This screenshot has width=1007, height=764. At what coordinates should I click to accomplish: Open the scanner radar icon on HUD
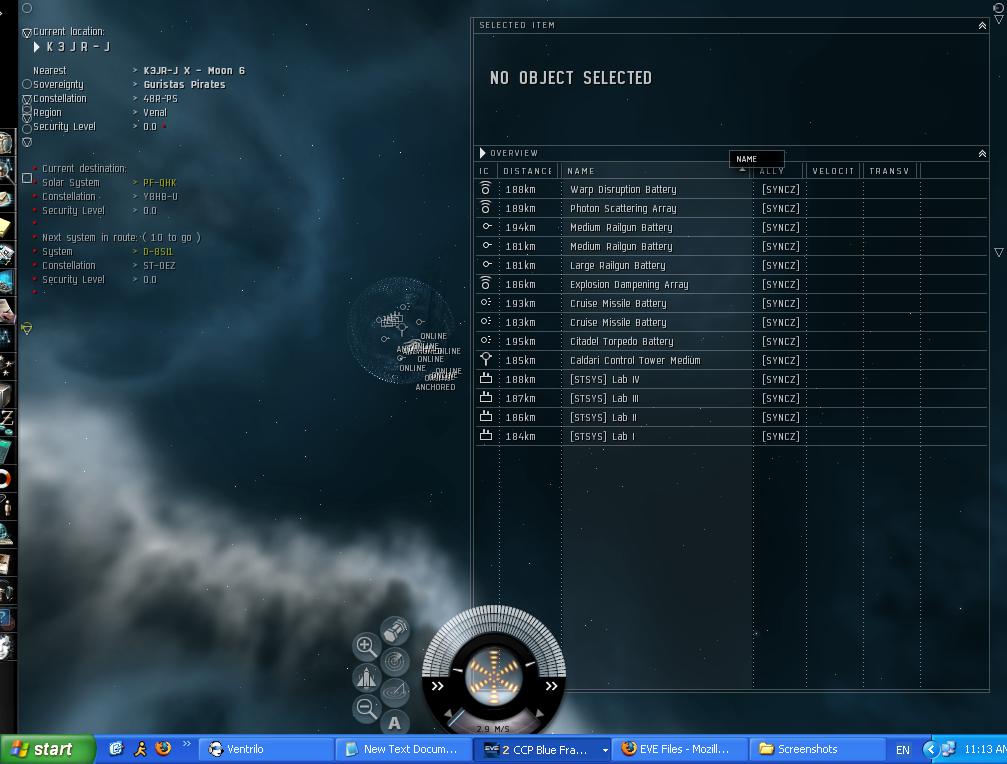[394, 661]
